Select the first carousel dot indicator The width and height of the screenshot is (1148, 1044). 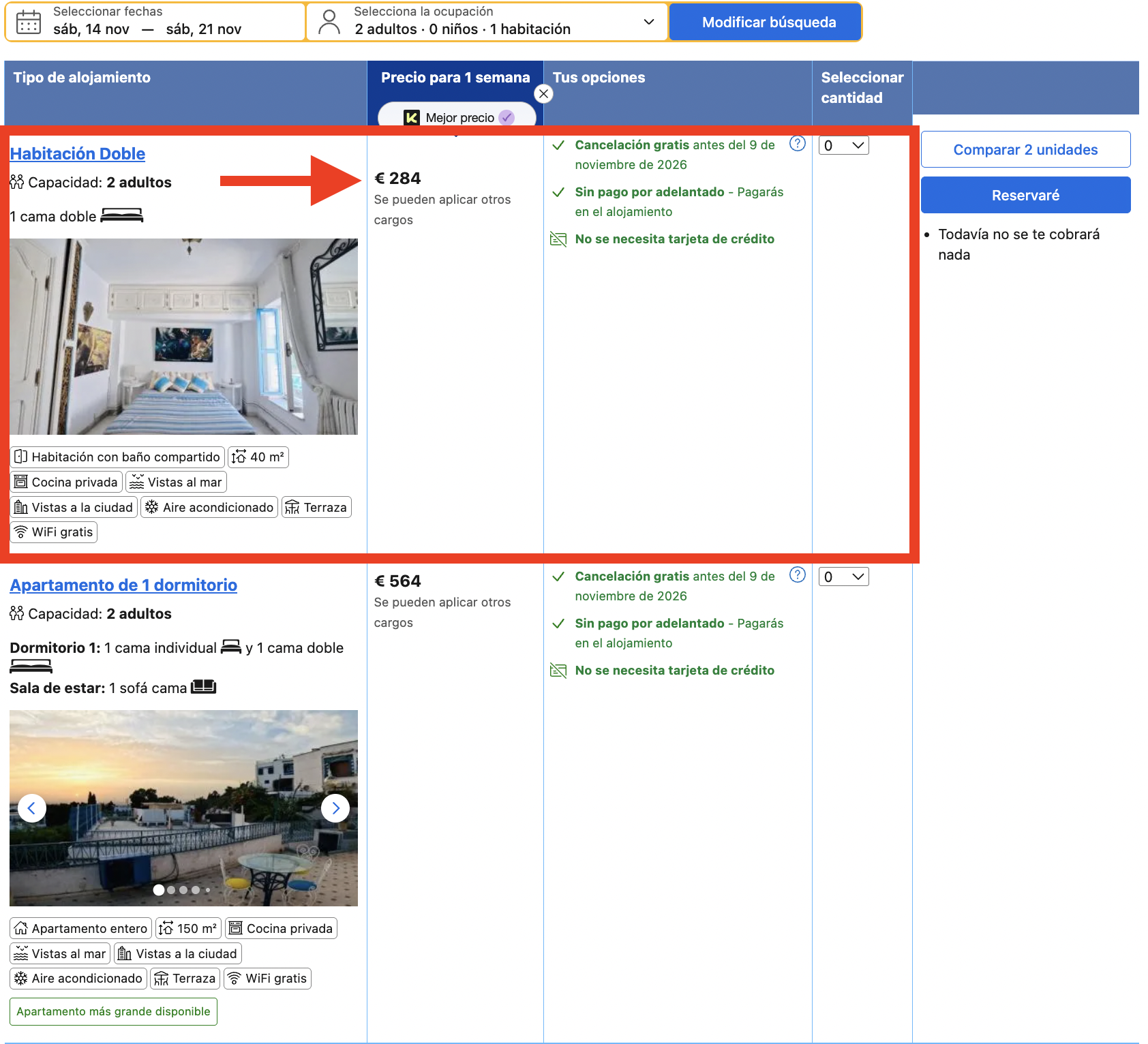[x=159, y=889]
